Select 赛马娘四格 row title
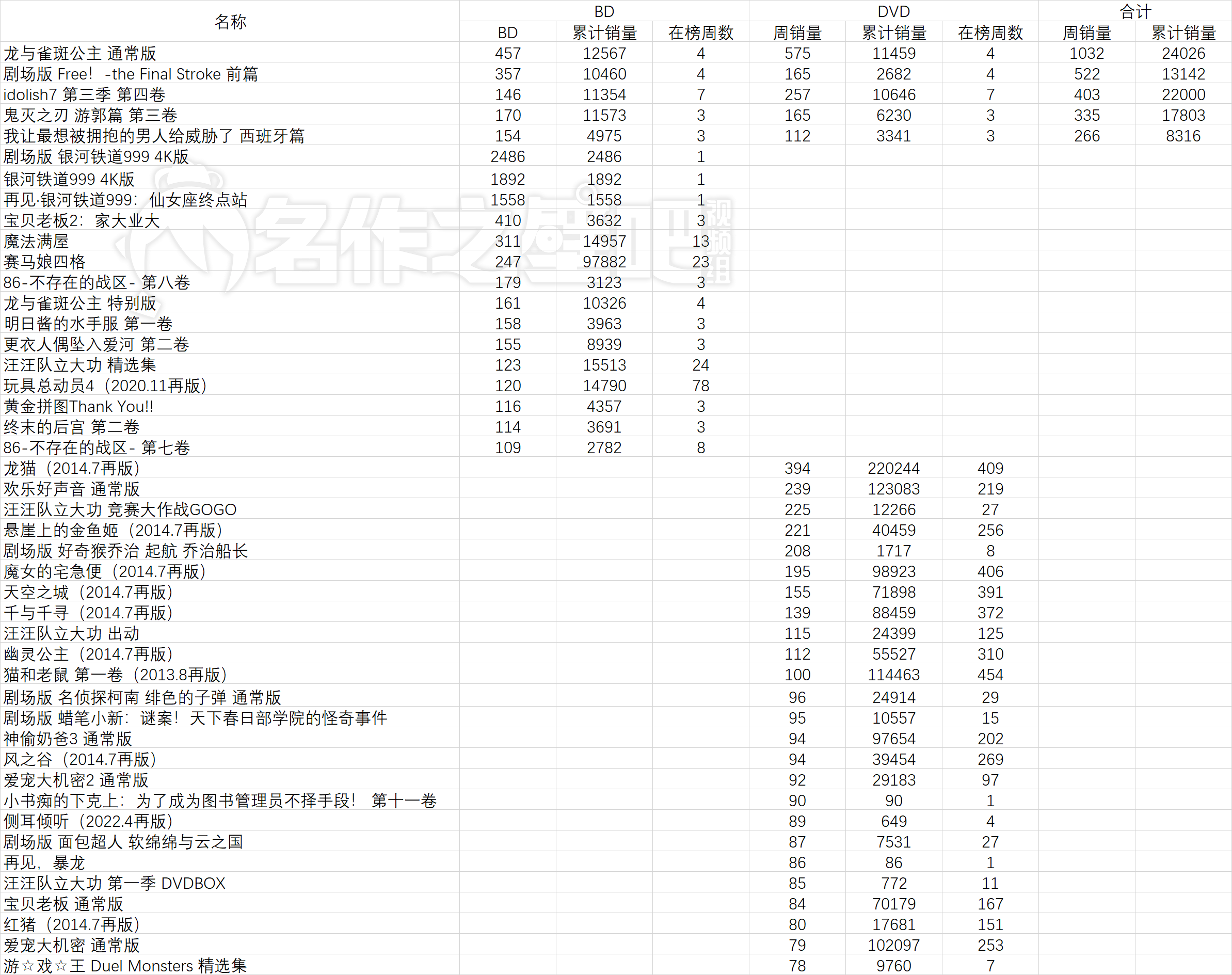The image size is (1232, 975). pos(44,262)
